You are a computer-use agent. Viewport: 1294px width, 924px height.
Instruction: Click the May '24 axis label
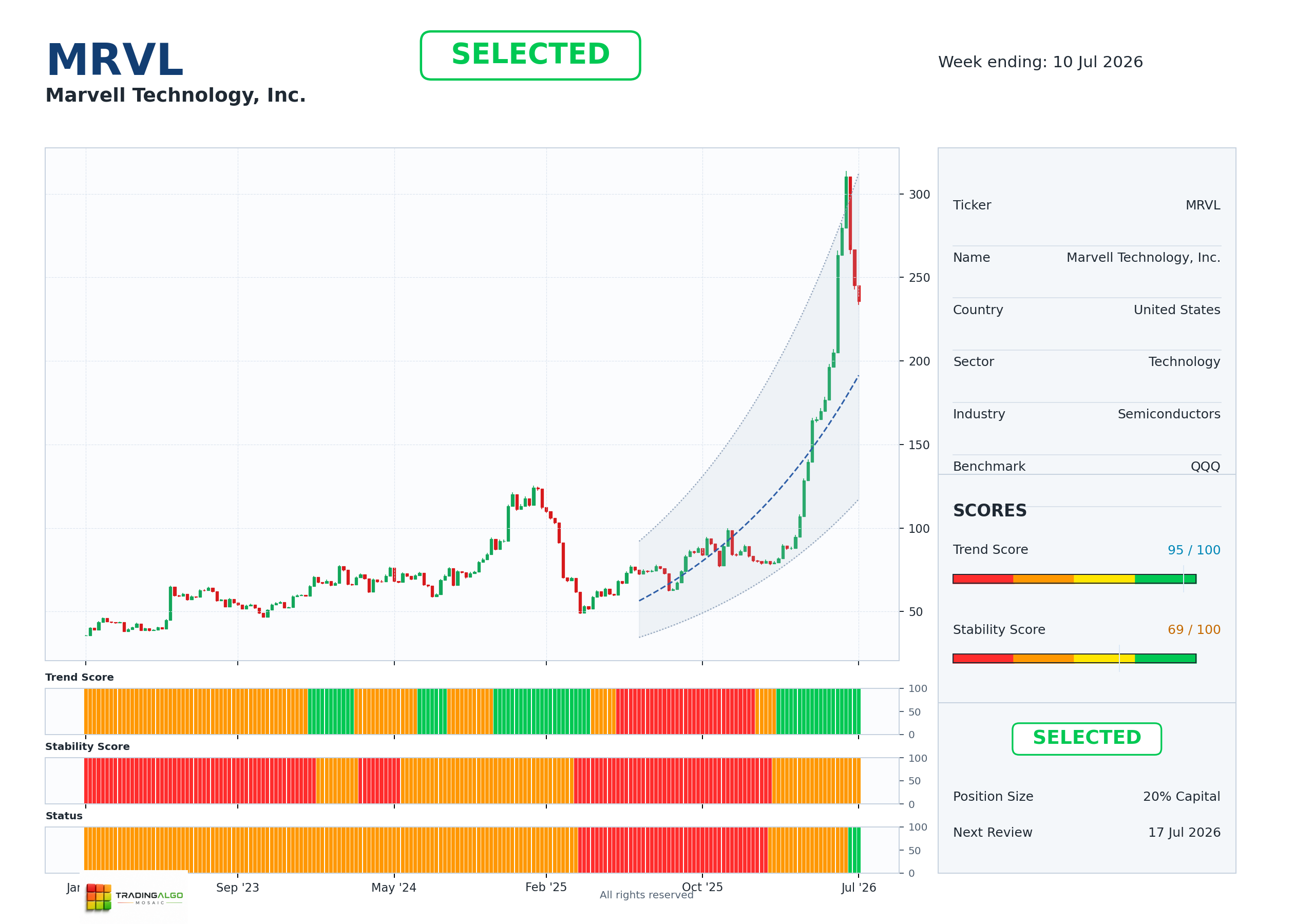coord(394,888)
